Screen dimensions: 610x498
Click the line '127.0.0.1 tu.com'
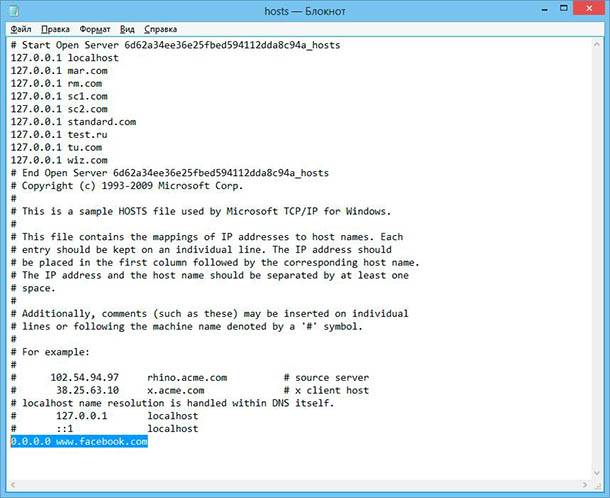(56, 147)
